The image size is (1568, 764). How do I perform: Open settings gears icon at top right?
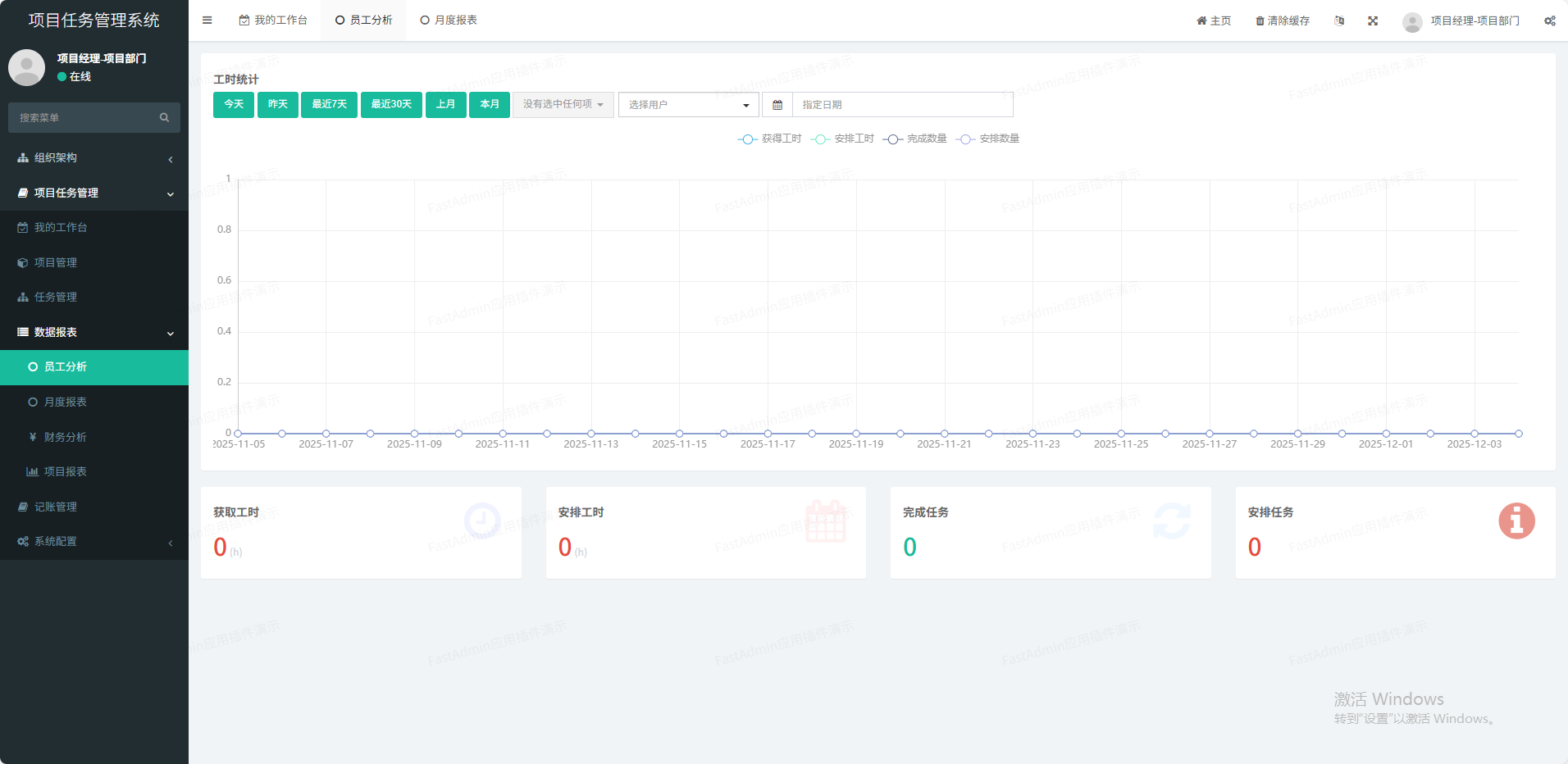[1549, 20]
